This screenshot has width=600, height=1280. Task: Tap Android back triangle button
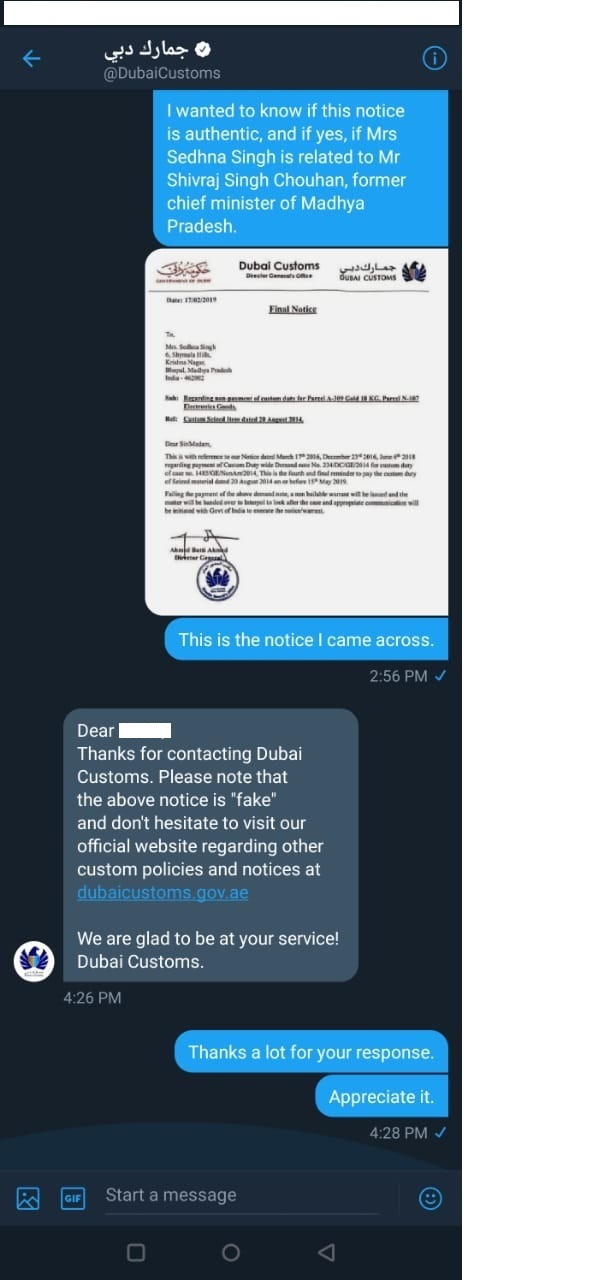coord(325,1252)
